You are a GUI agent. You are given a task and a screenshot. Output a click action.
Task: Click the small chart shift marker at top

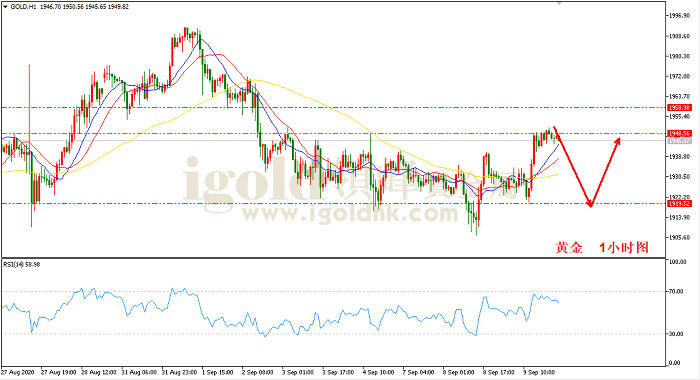[559, 3]
